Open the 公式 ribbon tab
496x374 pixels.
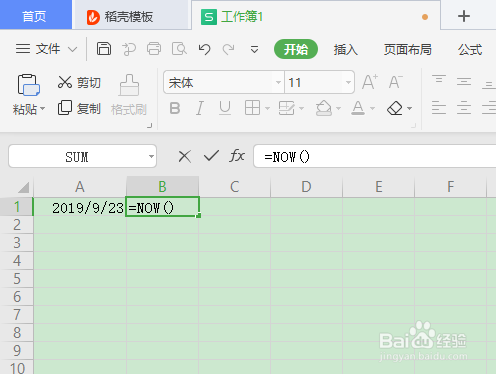[x=470, y=49]
